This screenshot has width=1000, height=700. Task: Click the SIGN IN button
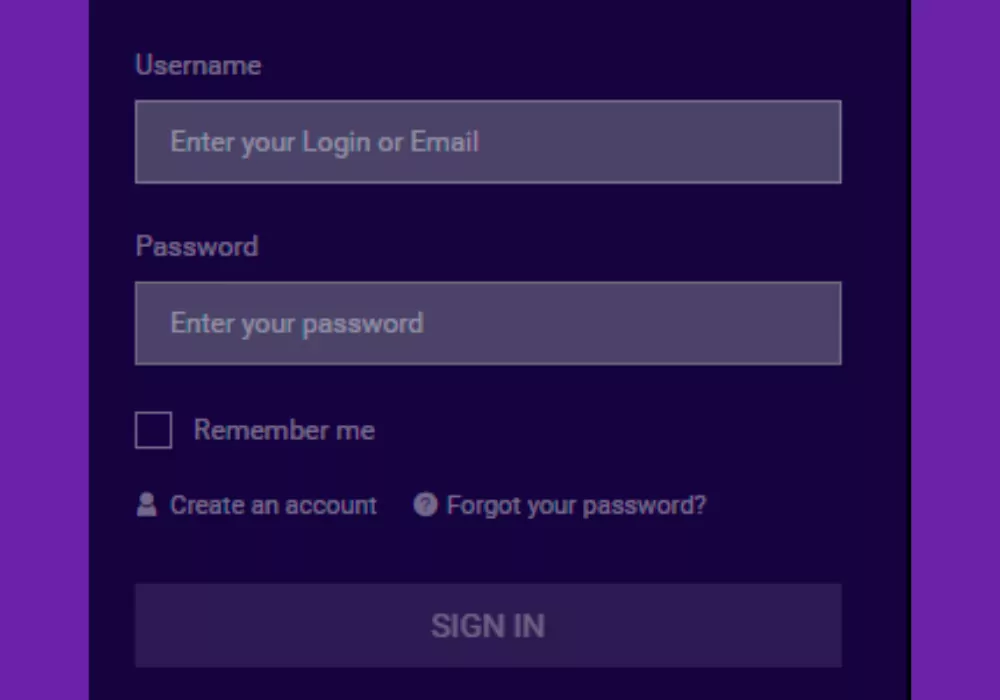click(x=488, y=625)
